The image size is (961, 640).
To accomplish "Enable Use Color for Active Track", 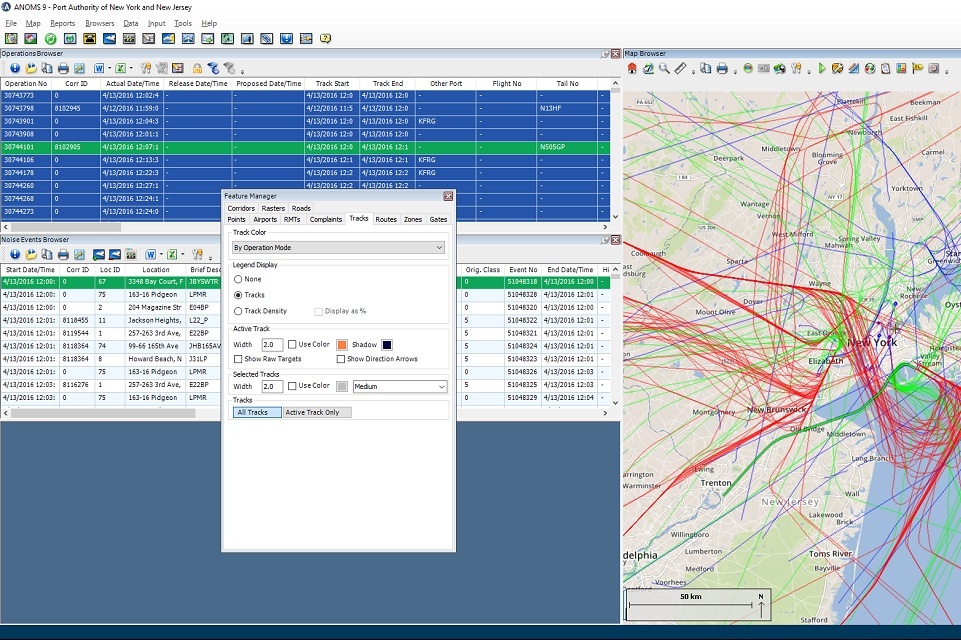I will pos(292,345).
